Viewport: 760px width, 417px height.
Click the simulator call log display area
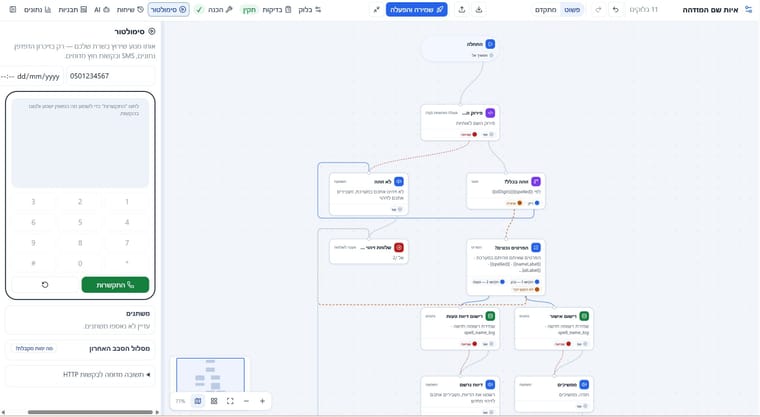(x=80, y=143)
